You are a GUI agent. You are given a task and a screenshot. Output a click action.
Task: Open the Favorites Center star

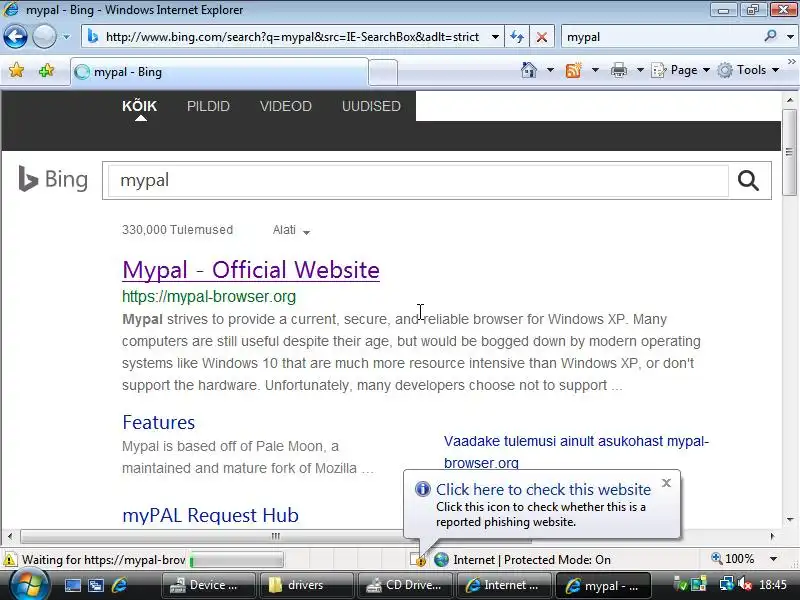pyautogui.click(x=16, y=70)
